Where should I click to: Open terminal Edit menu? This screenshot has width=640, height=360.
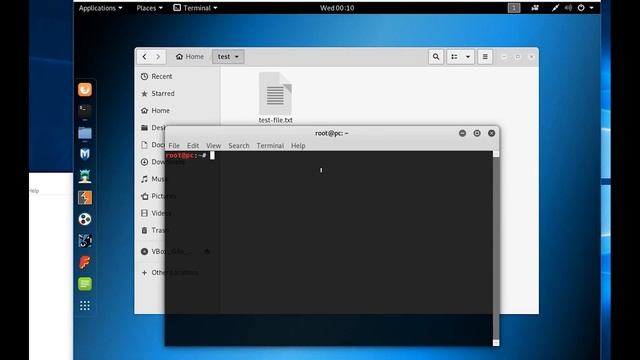coord(193,146)
